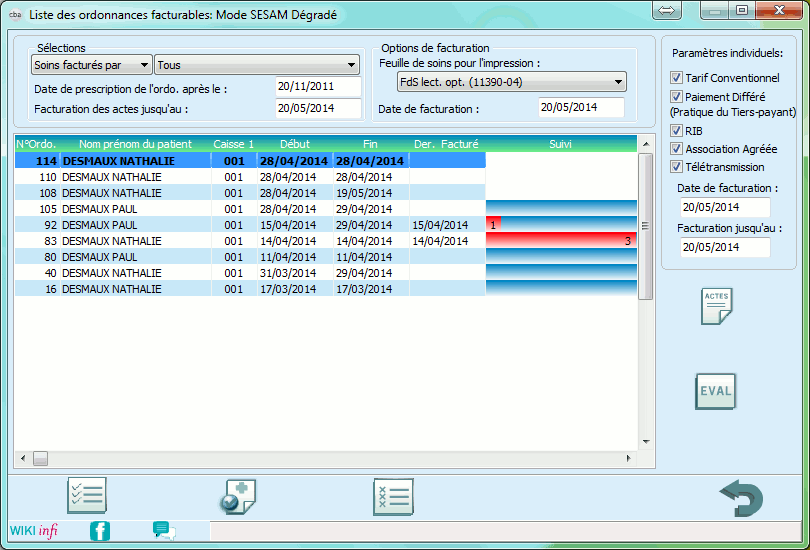810x550 pixels.
Task: Click the horizontal scrollbar left arrow
Action: click(x=23, y=458)
